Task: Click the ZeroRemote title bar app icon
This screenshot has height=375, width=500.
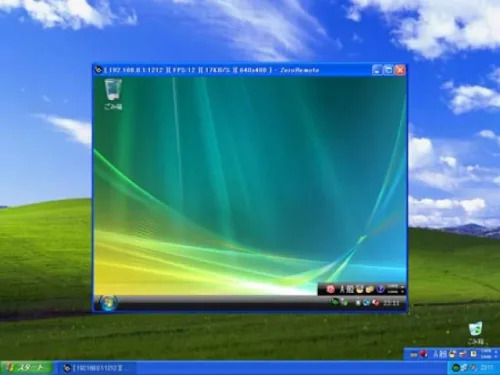Action: 98,70
